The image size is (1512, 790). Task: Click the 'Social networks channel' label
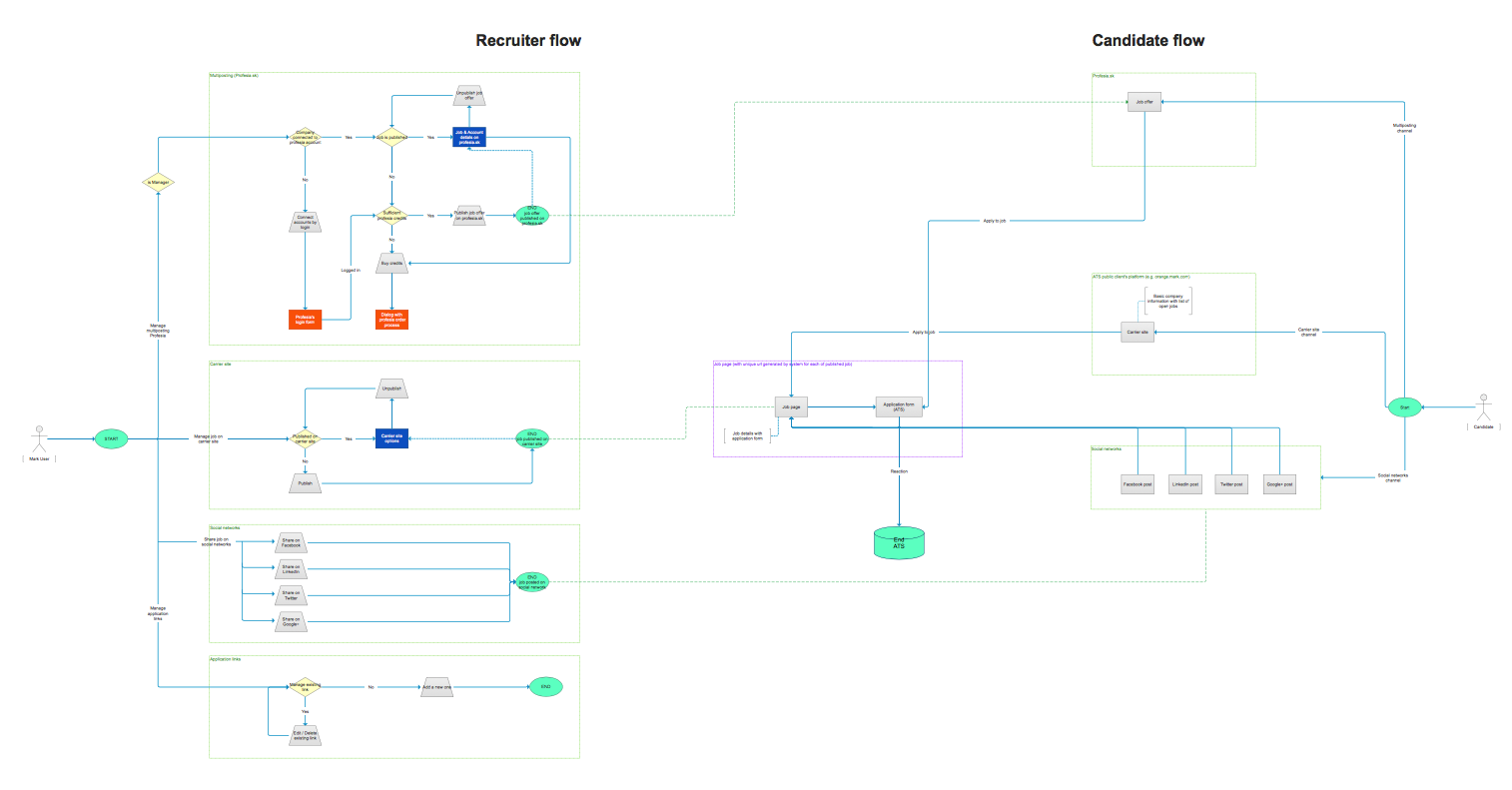coord(1392,477)
